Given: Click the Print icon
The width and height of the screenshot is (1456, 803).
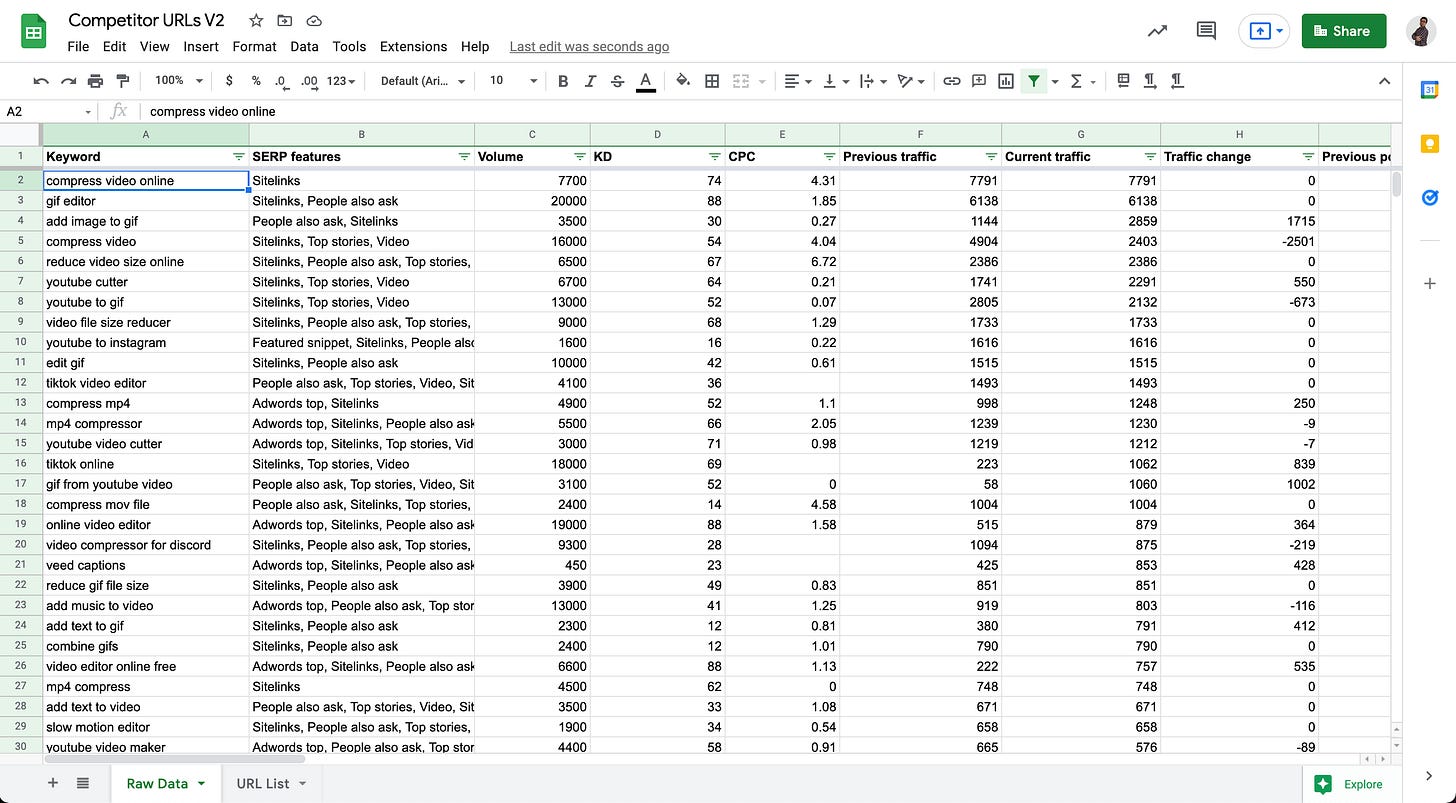Looking at the screenshot, I should click(x=95, y=81).
